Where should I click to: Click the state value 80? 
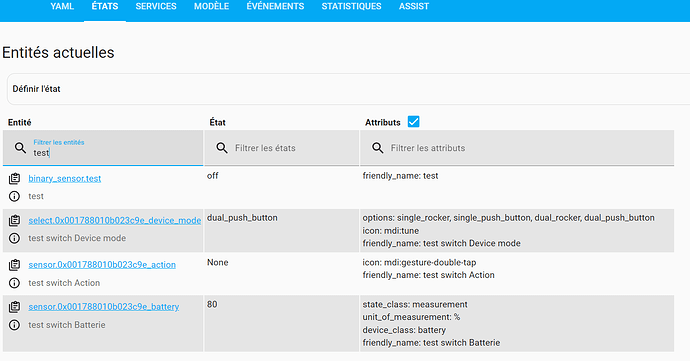[x=212, y=304]
